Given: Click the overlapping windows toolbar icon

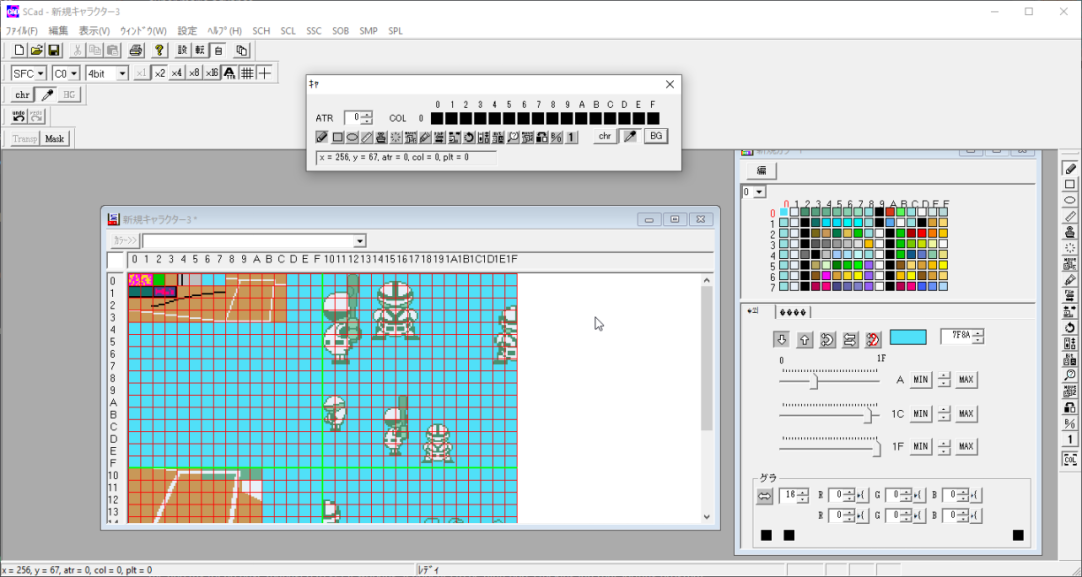Looking at the screenshot, I should tap(242, 50).
